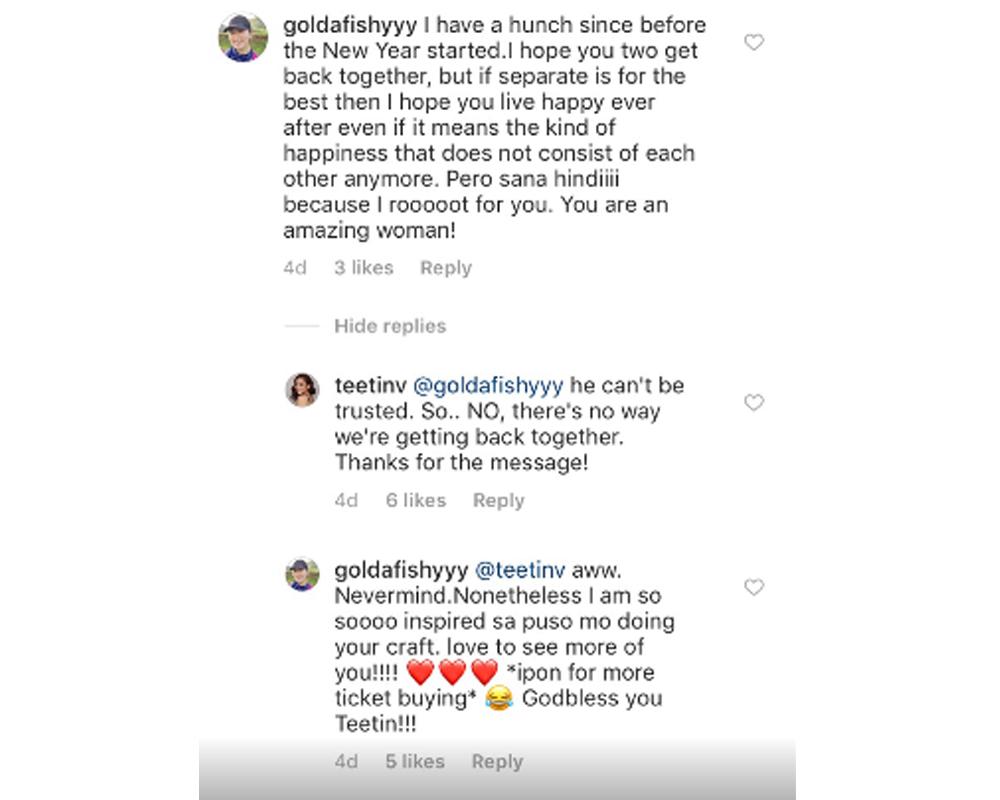
Task: Reply to goldafishyyy's top comment
Action: click(x=446, y=268)
